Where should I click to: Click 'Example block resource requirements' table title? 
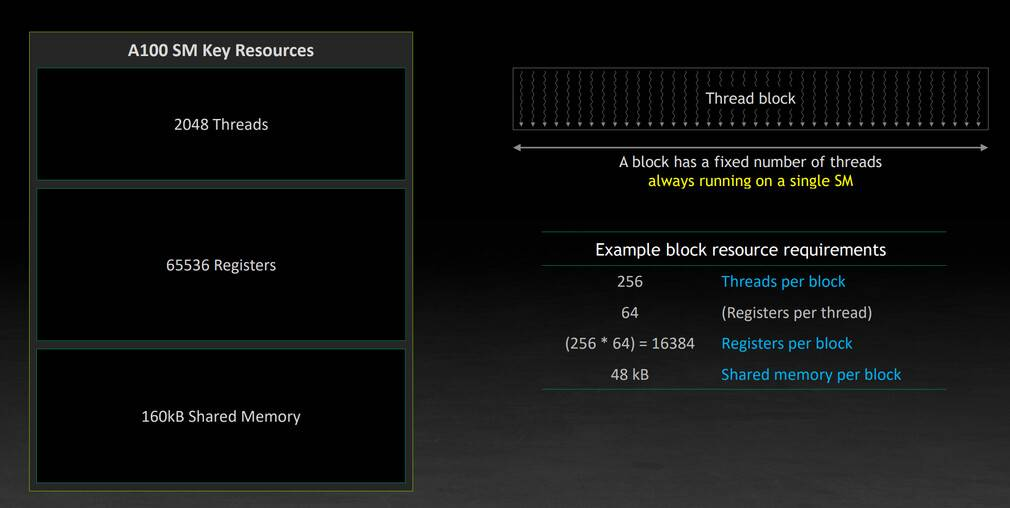741,250
